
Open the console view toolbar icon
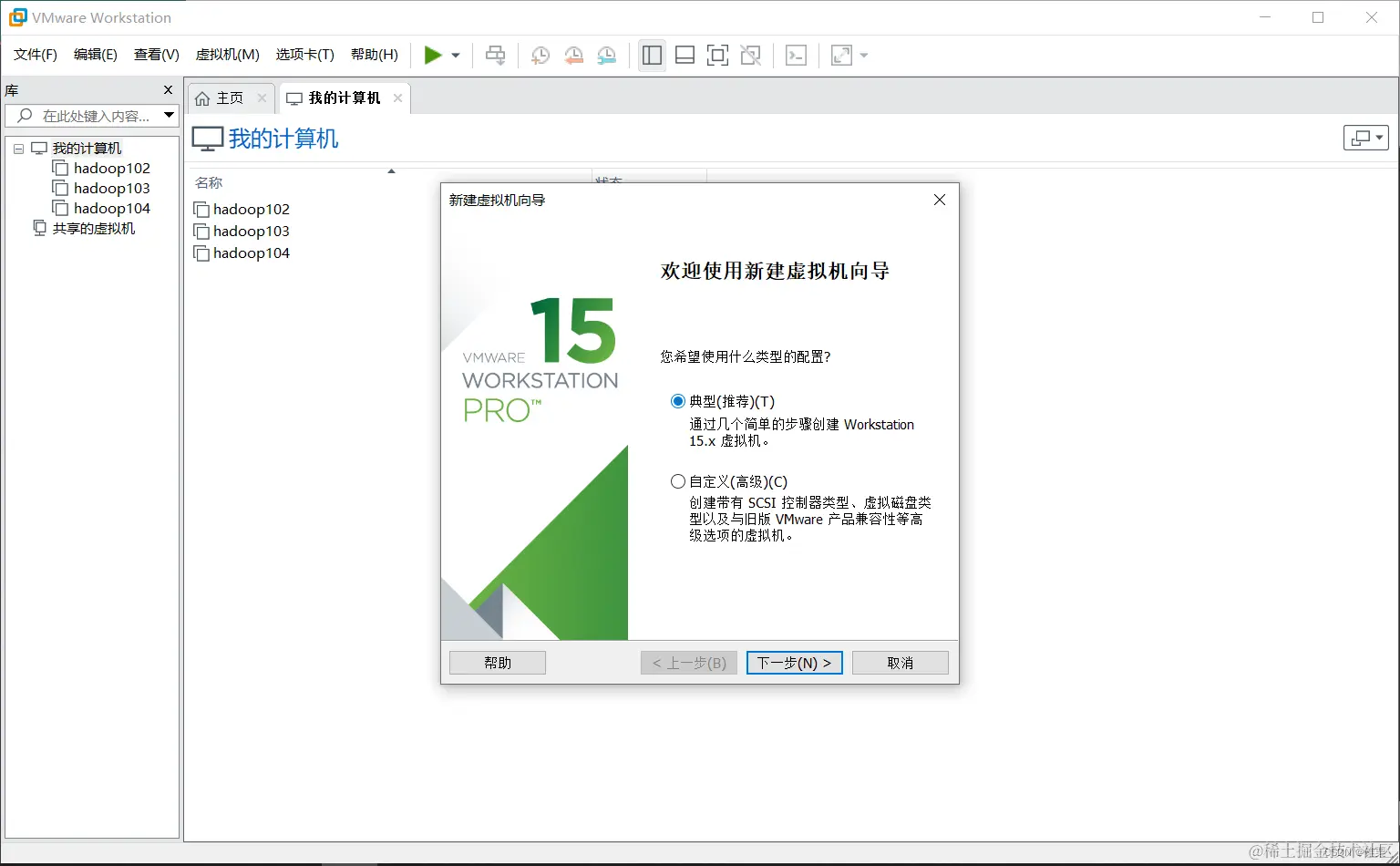click(796, 56)
